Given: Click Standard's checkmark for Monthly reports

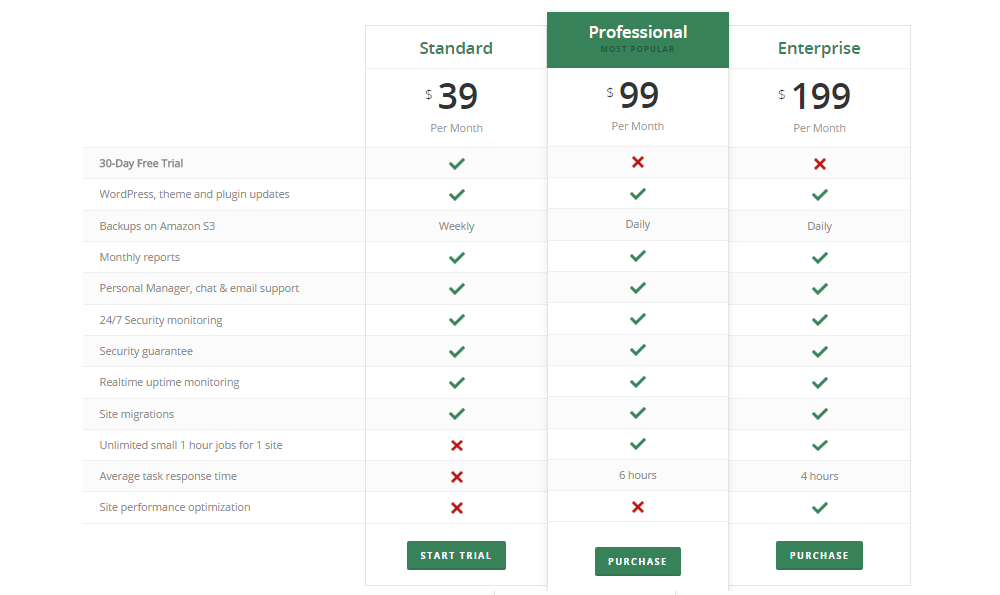Looking at the screenshot, I should 457,257.
